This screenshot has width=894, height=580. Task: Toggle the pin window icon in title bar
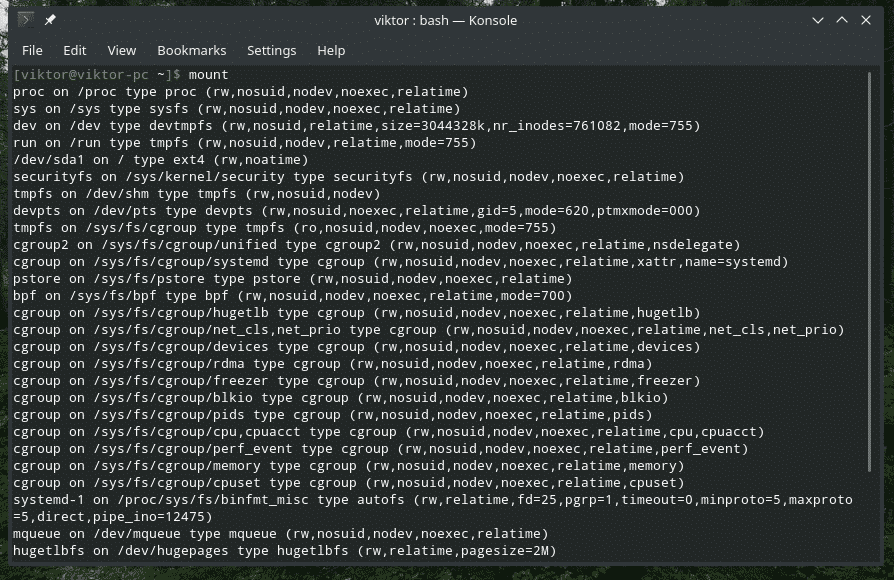[x=50, y=20]
